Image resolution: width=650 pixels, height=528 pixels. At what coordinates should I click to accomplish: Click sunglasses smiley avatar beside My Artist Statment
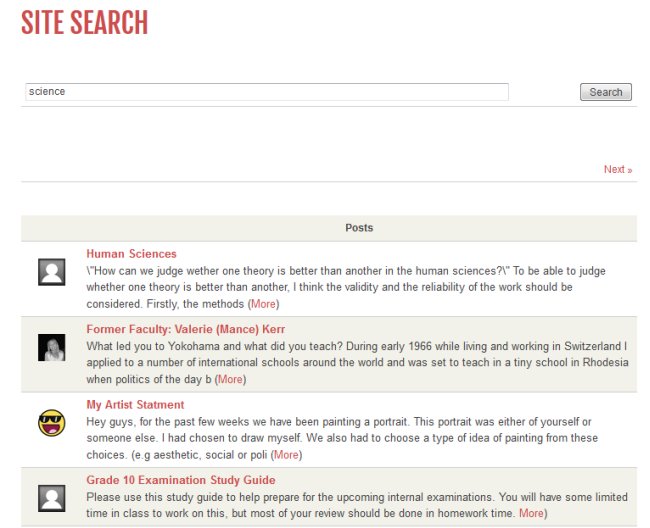point(51,423)
